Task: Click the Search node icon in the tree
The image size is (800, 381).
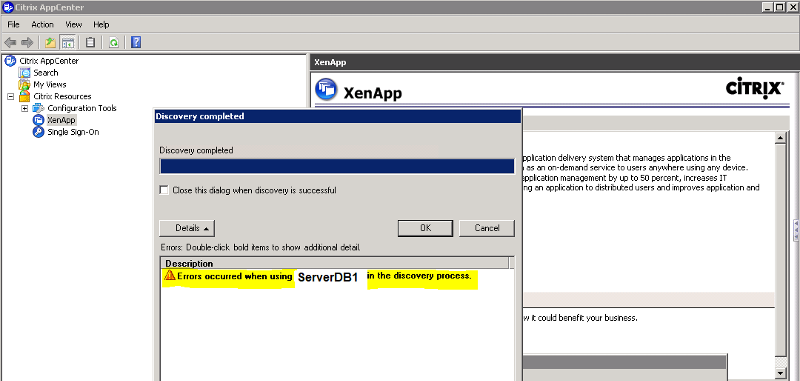Action: [x=24, y=72]
